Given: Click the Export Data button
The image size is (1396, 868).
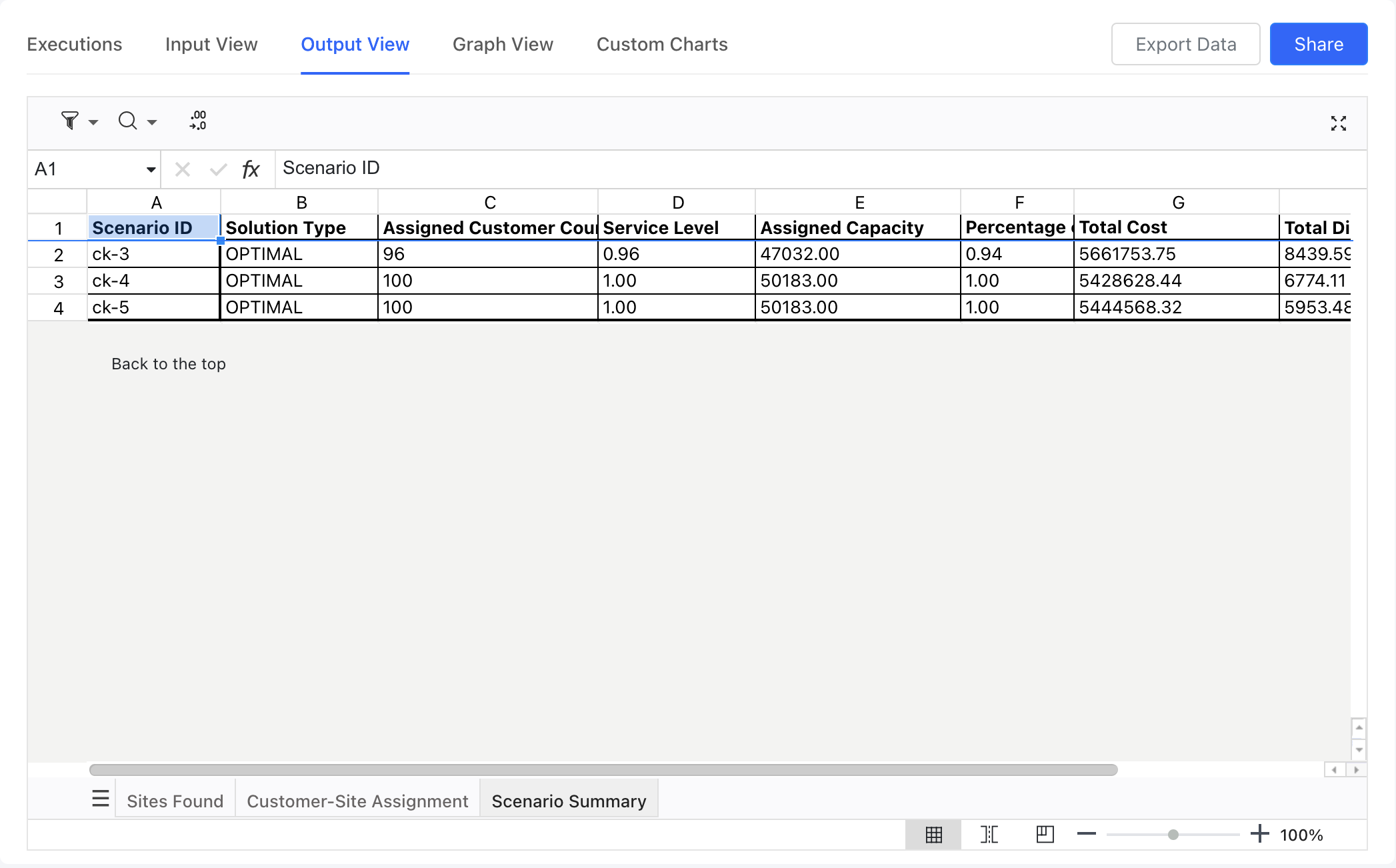Looking at the screenshot, I should [x=1185, y=45].
